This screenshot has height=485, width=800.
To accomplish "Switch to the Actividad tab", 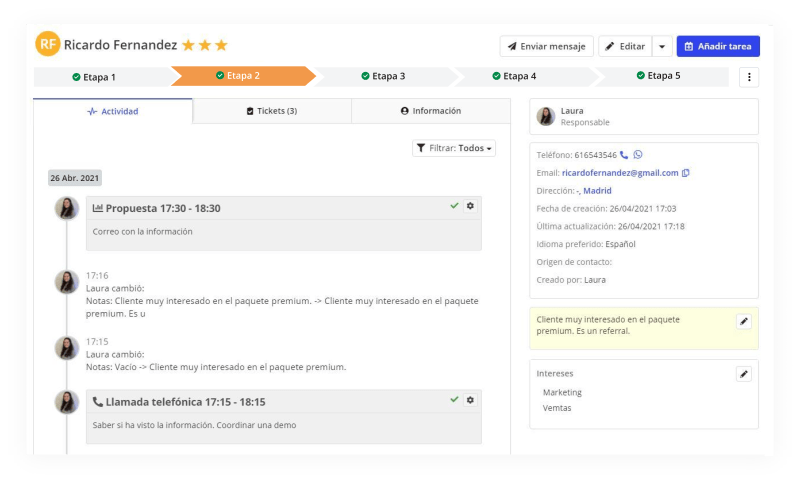I will click(113, 111).
